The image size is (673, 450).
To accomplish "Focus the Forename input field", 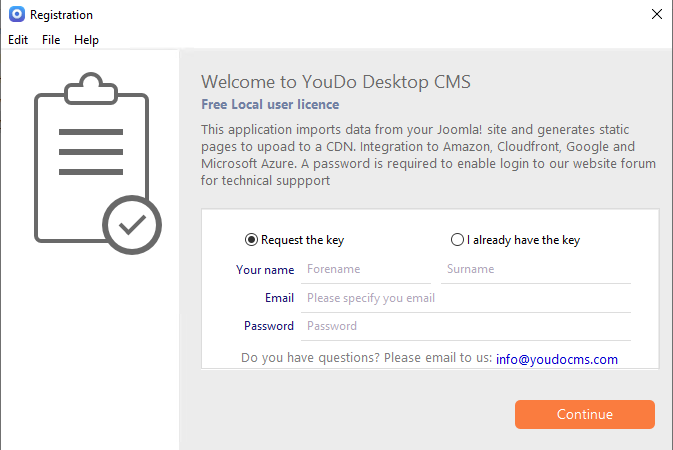I will click(x=366, y=269).
